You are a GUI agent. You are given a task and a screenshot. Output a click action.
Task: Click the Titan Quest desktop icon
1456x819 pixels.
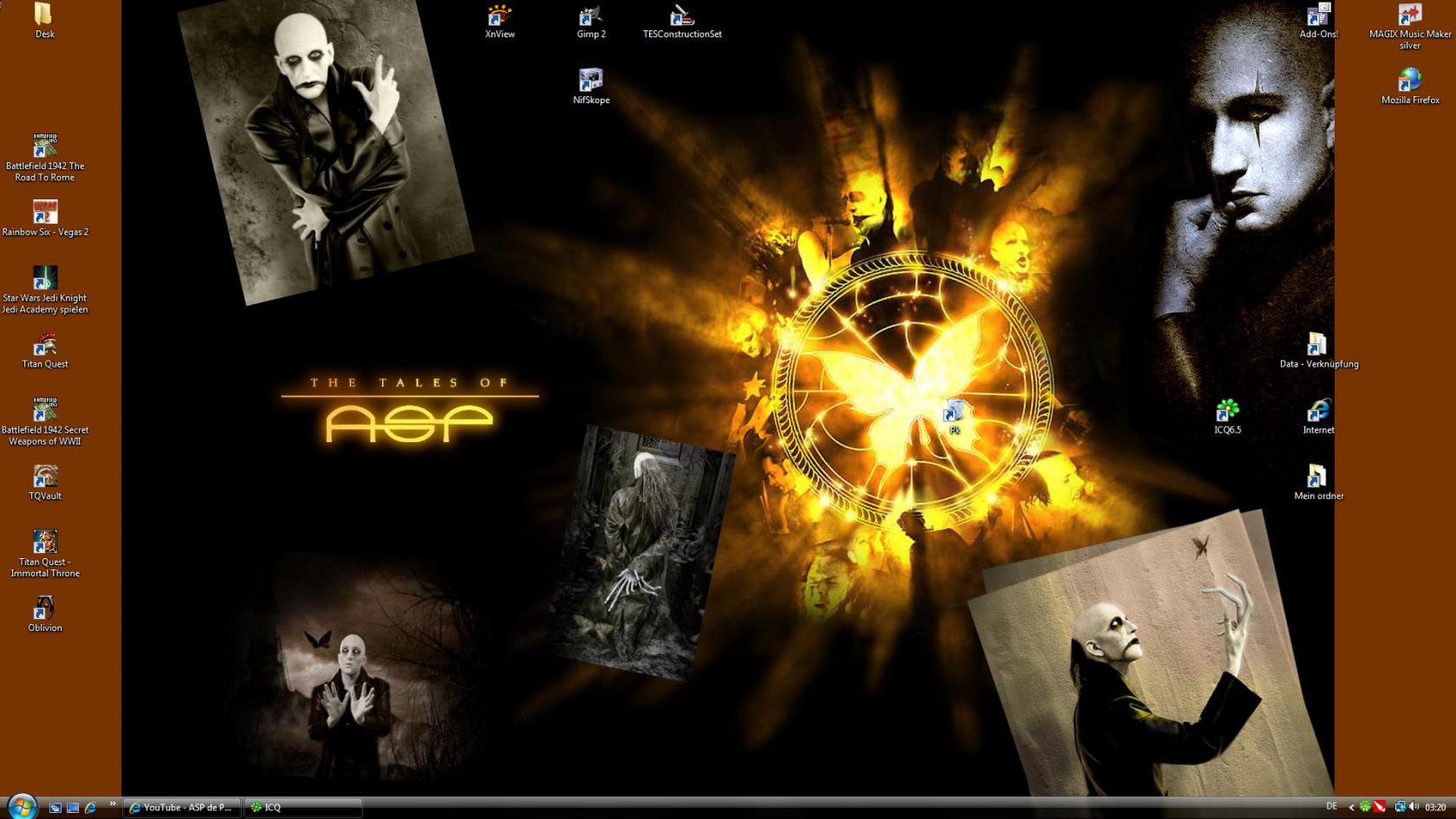pyautogui.click(x=44, y=348)
